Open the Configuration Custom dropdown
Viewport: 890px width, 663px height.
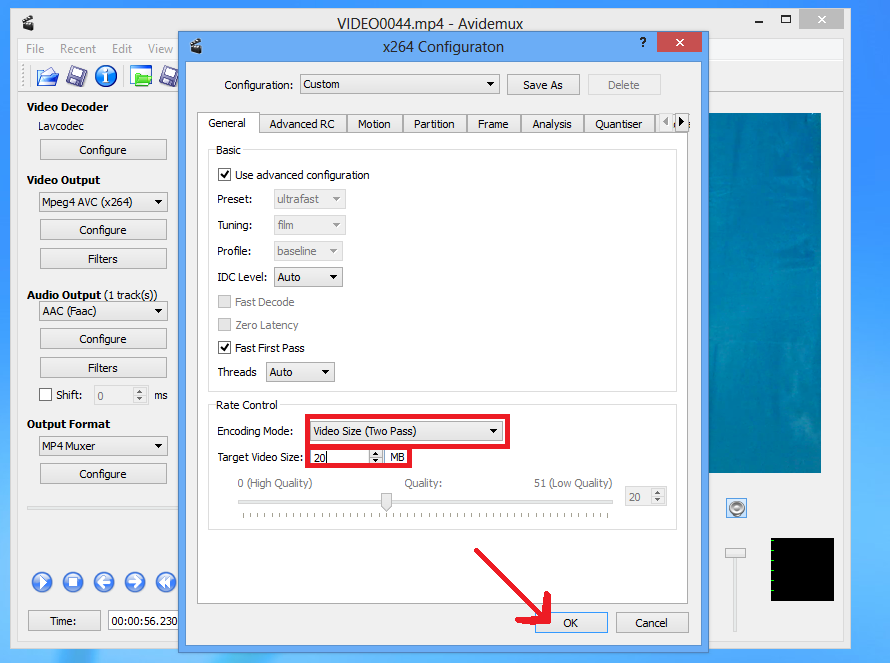coord(400,84)
